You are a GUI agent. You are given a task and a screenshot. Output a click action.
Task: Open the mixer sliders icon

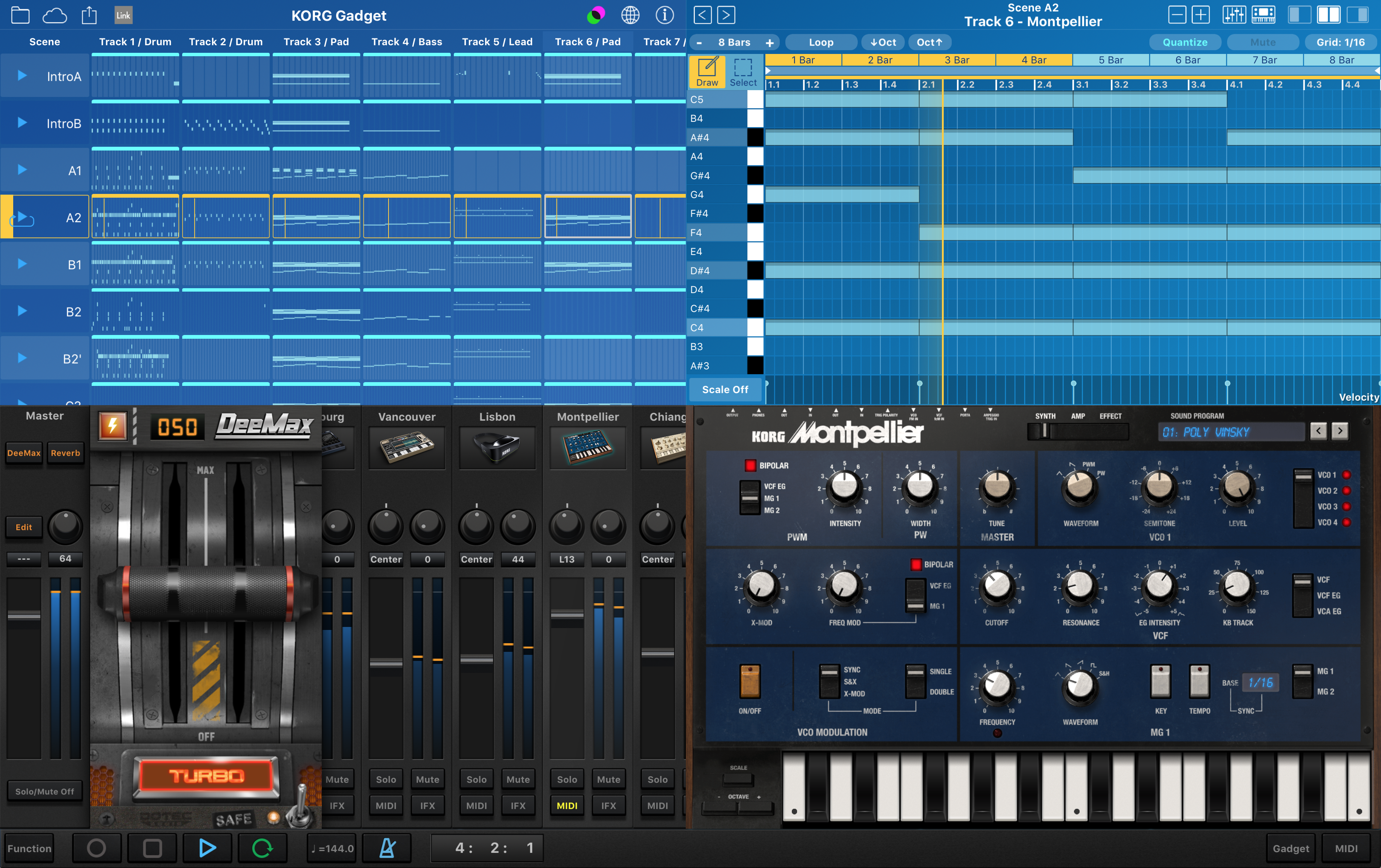(1234, 15)
